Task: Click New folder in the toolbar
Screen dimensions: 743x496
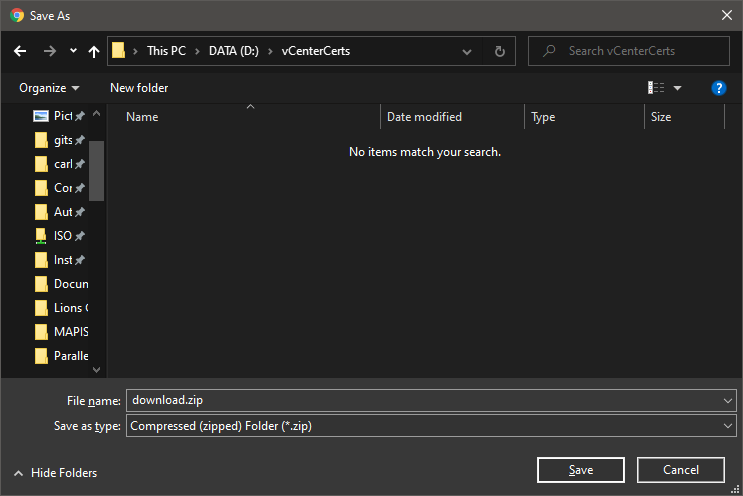Action: [139, 88]
